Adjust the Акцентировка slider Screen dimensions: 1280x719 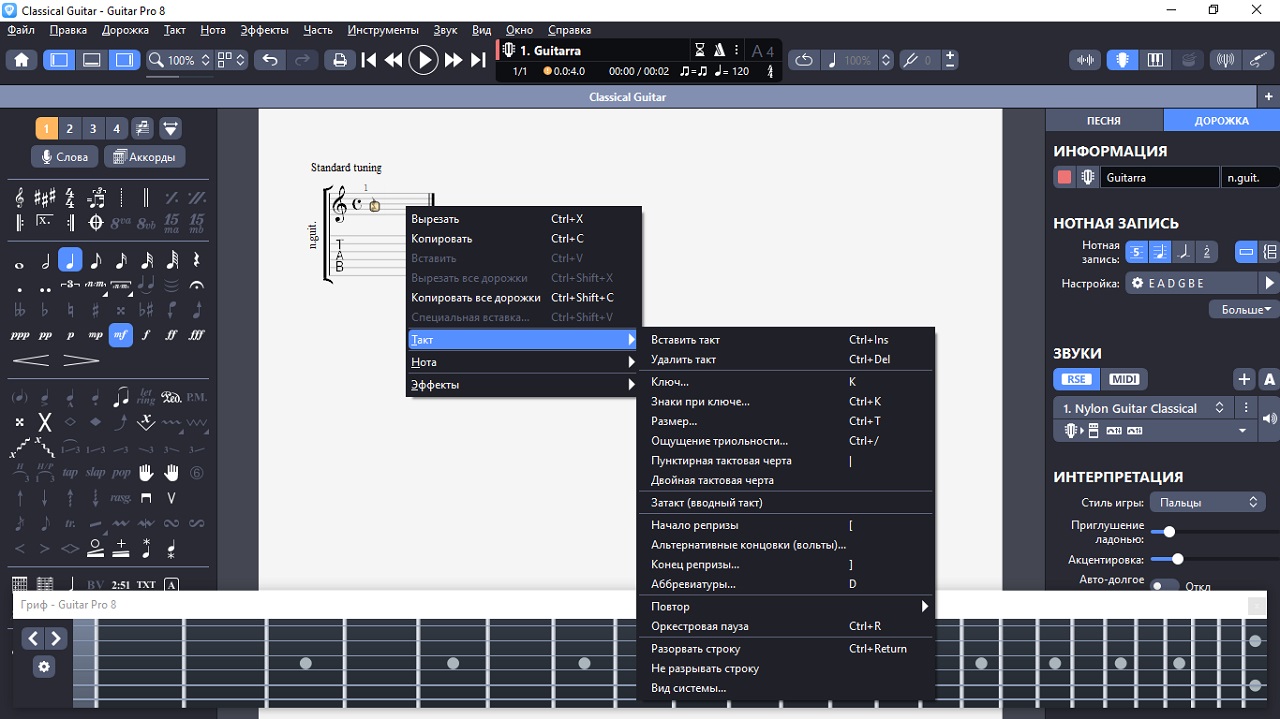tap(1177, 559)
